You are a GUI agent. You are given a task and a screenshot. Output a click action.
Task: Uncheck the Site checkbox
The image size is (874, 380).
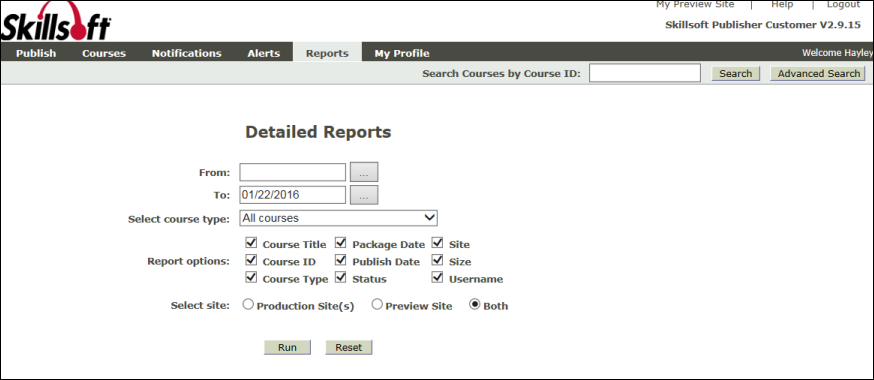438,243
